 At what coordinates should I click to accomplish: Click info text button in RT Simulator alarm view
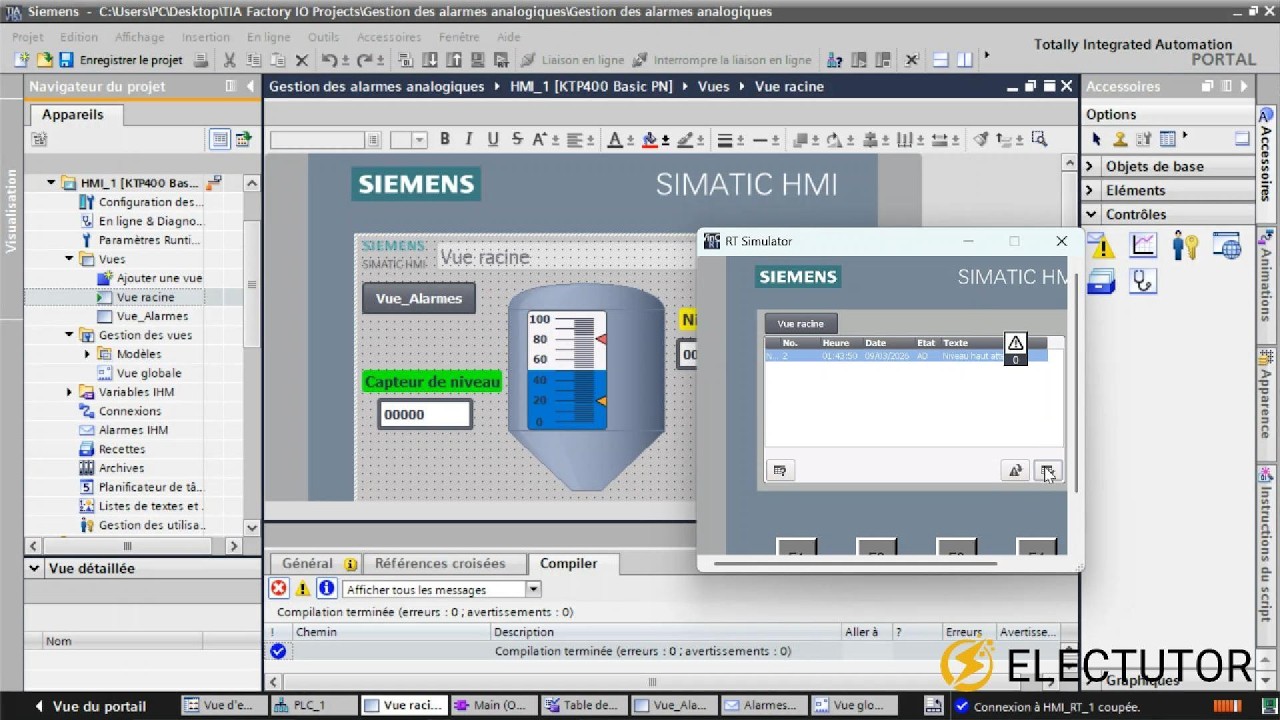[x=780, y=470]
